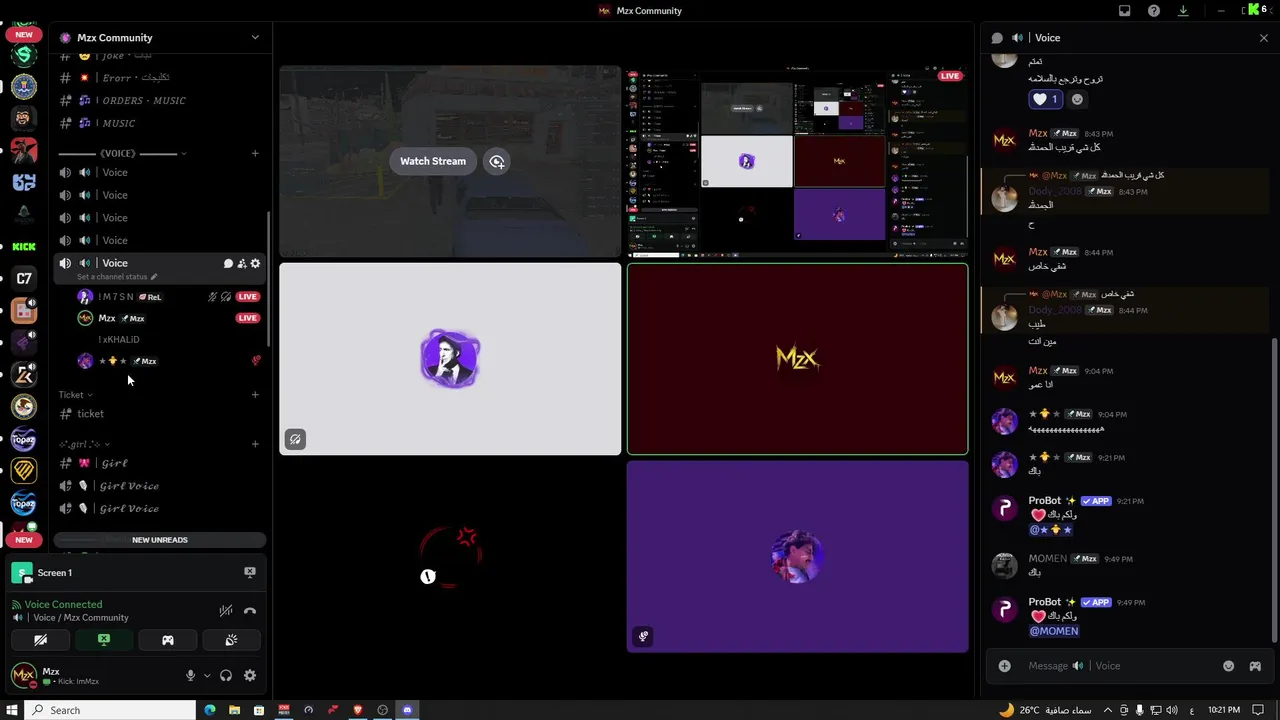Click the Watch Stream button
The image size is (1280, 720).
pyautogui.click(x=433, y=161)
